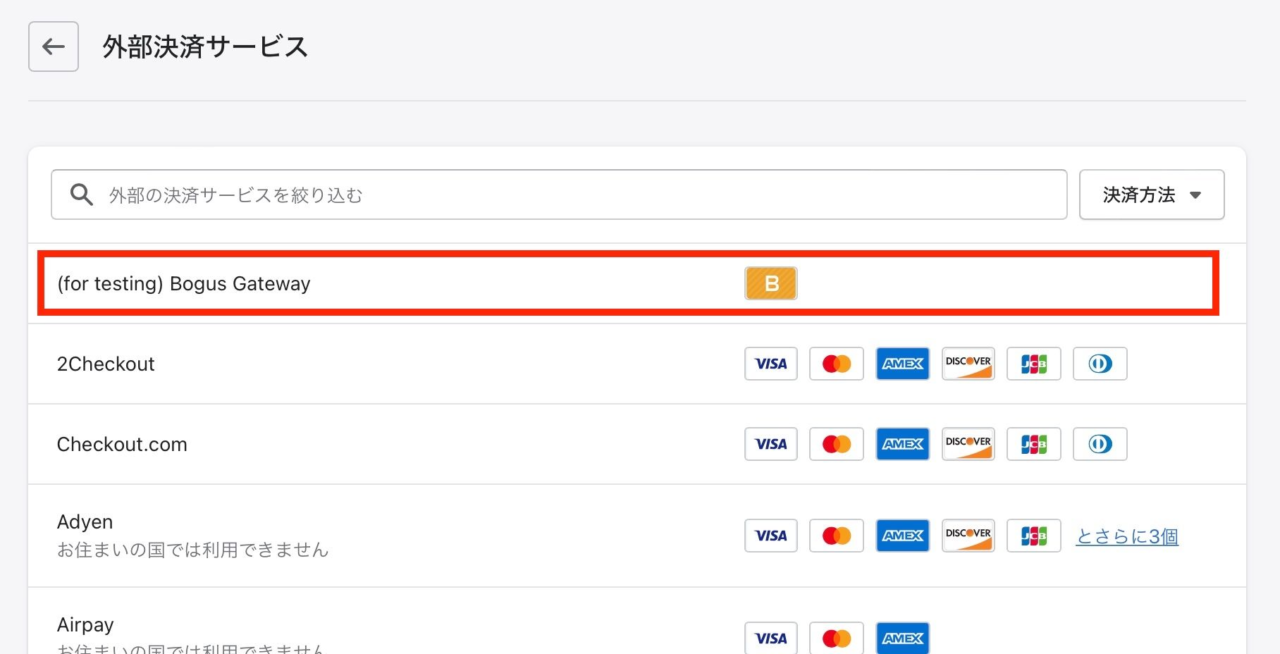Click the Visa icon in Checkout.com row
Screen dimensions: 1280x654
tap(771, 444)
